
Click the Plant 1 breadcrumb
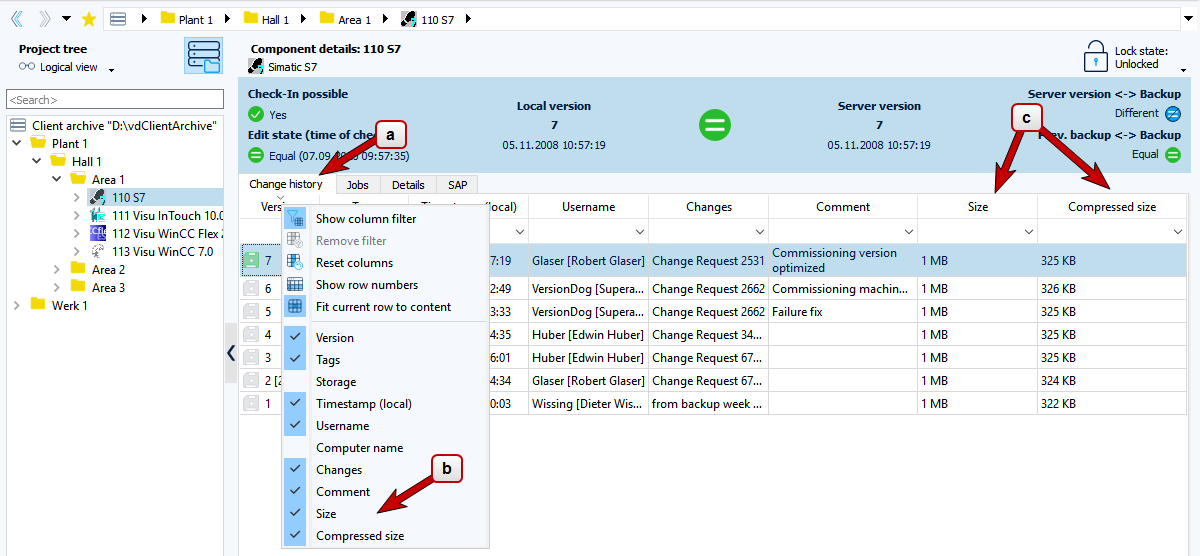click(195, 19)
